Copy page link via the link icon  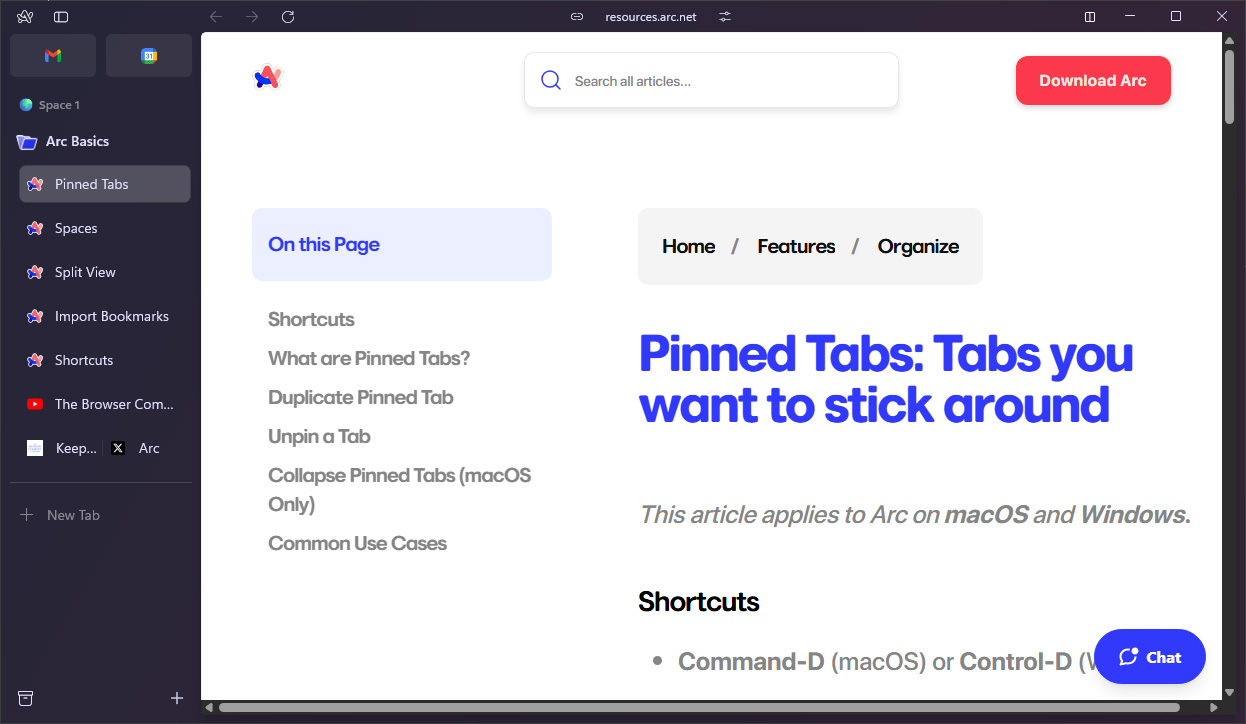[x=577, y=17]
